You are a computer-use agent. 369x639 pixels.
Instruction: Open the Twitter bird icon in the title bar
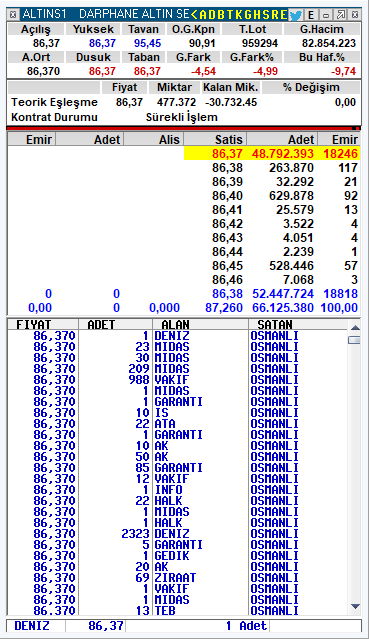click(x=296, y=15)
